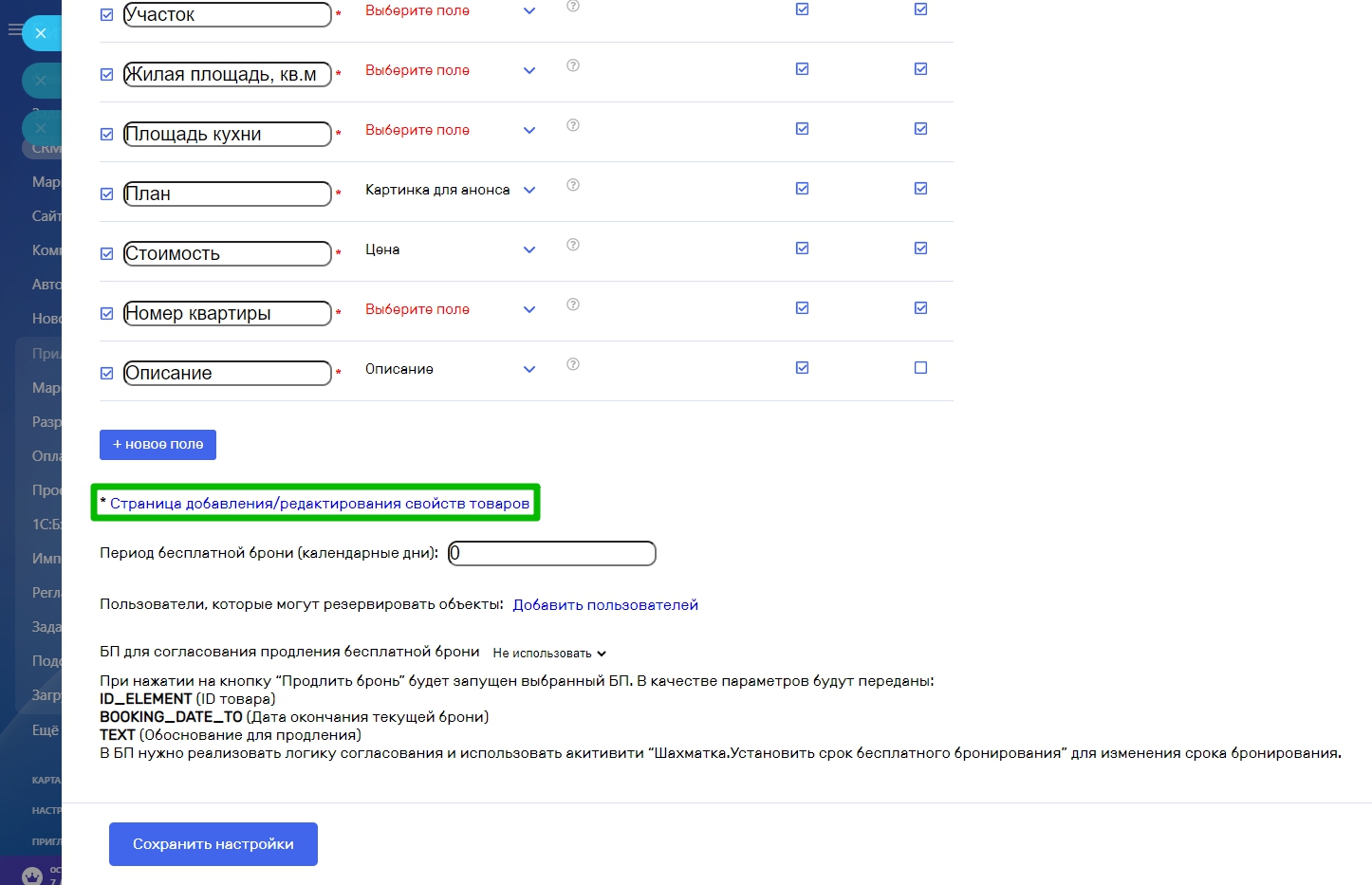
Task: Open the 1С:Б item in the left sidebar
Action: tap(46, 525)
